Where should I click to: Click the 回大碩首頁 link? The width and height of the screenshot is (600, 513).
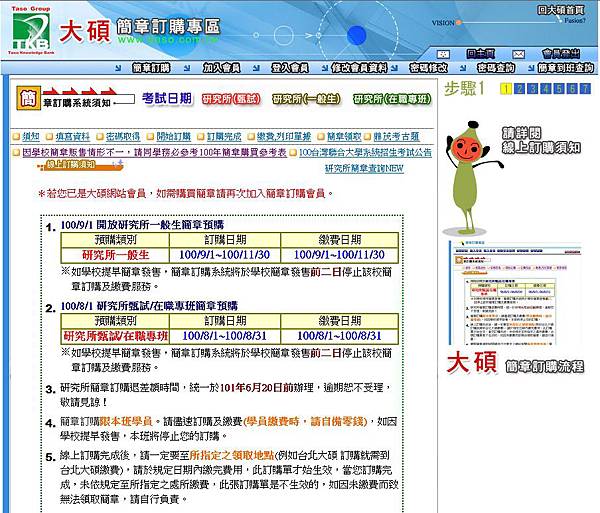click(561, 10)
